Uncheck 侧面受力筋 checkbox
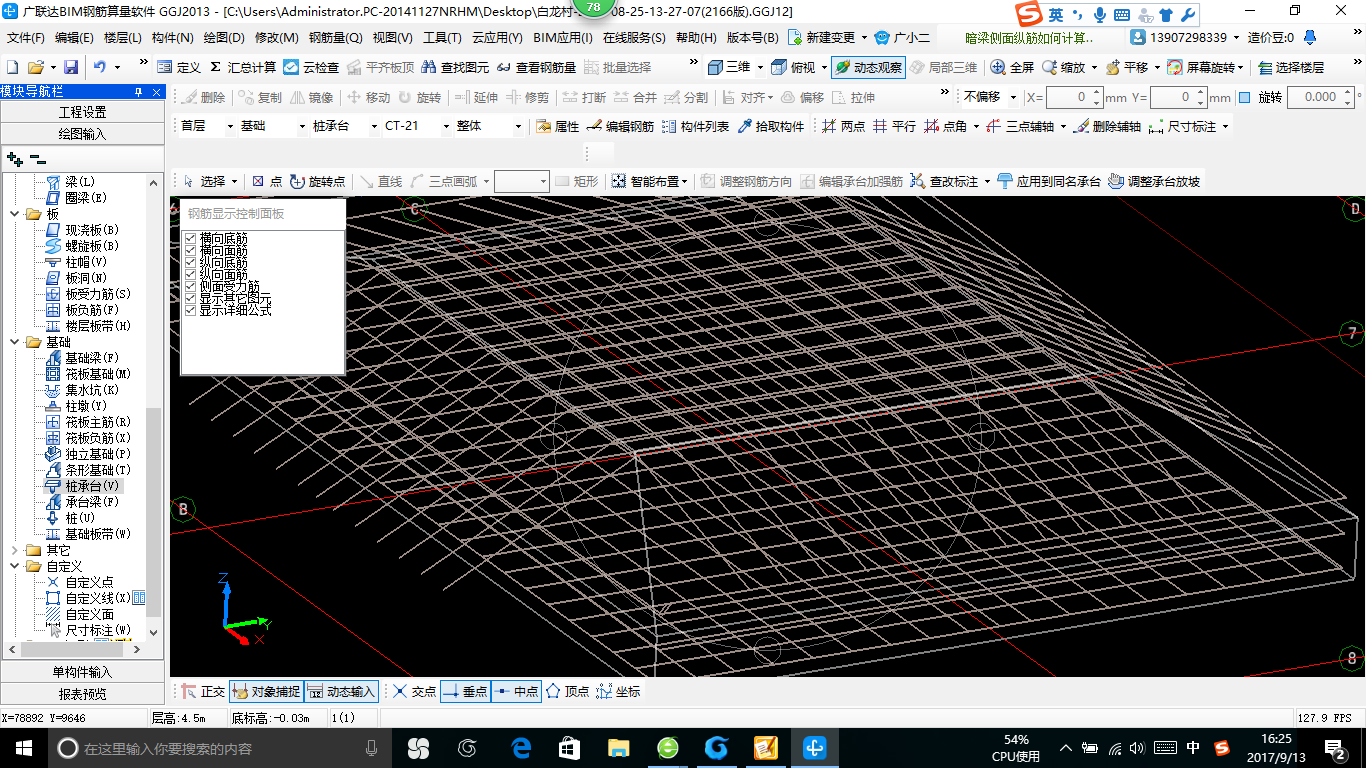 pyautogui.click(x=190, y=287)
